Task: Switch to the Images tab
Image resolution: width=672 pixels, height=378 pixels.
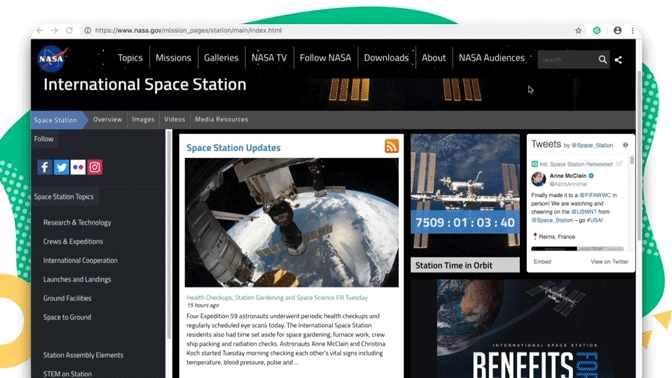Action: pos(143,120)
